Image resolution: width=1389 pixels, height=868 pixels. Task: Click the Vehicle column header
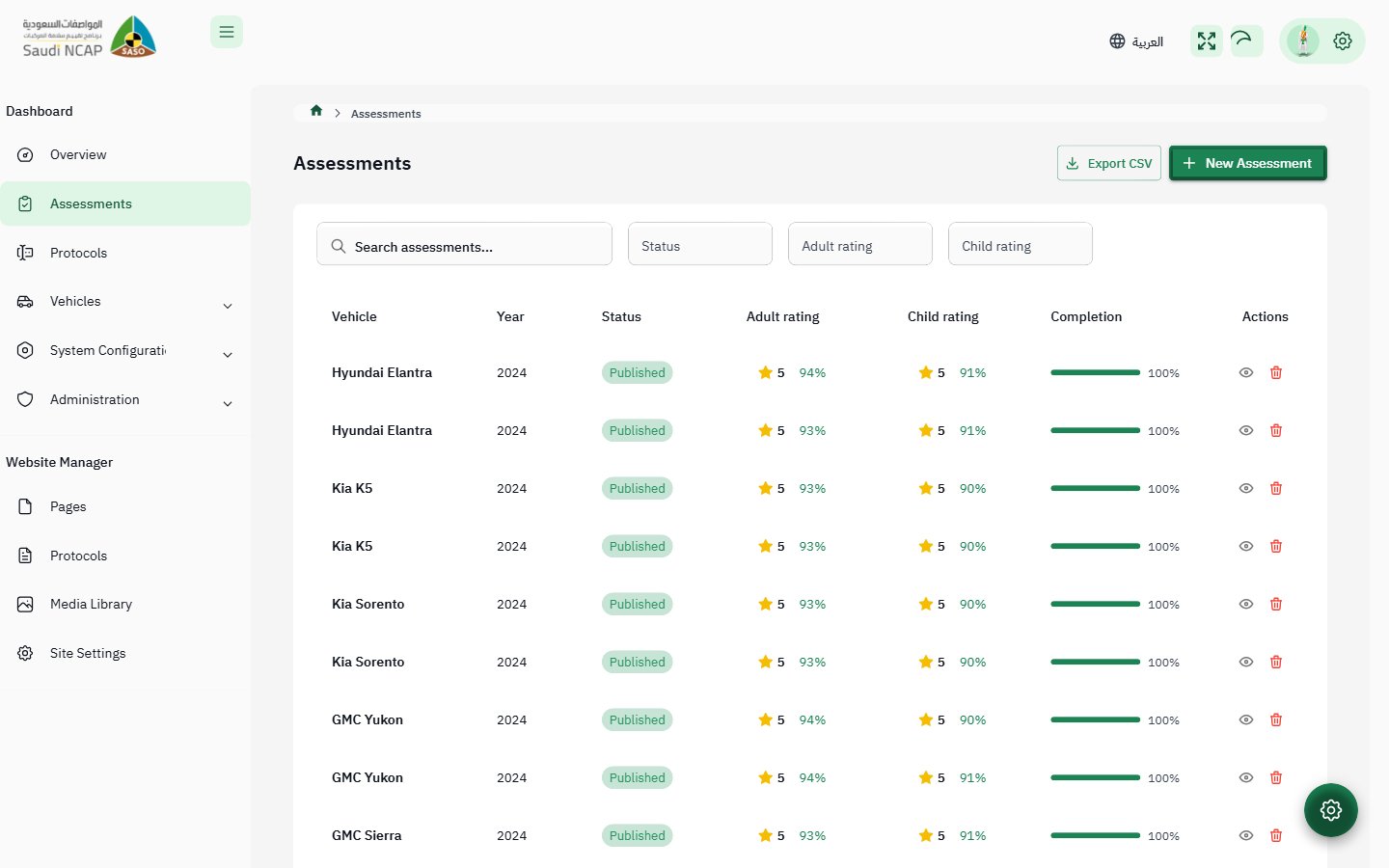click(354, 316)
